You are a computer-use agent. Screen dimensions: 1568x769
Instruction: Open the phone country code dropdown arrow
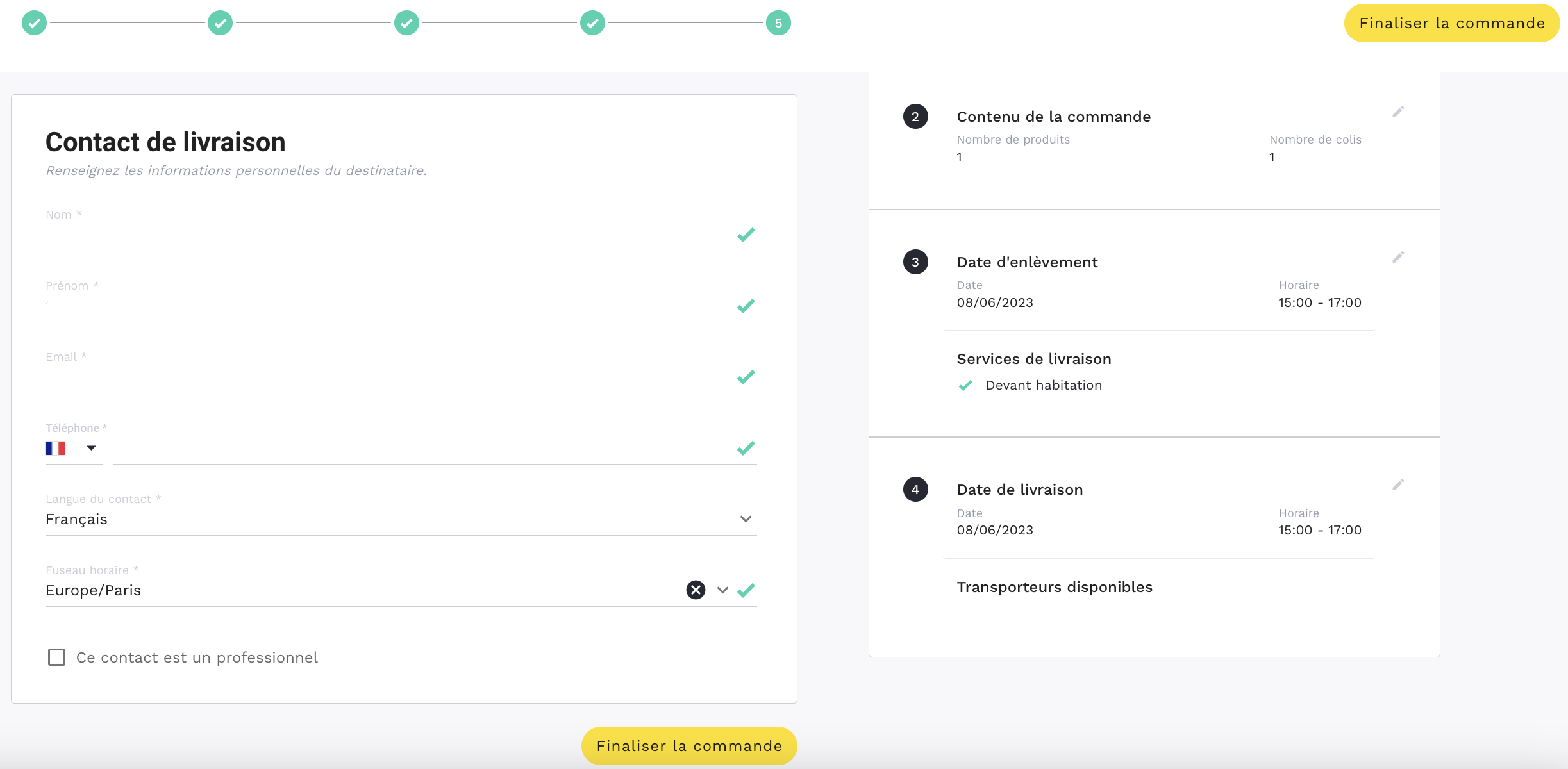click(x=91, y=448)
